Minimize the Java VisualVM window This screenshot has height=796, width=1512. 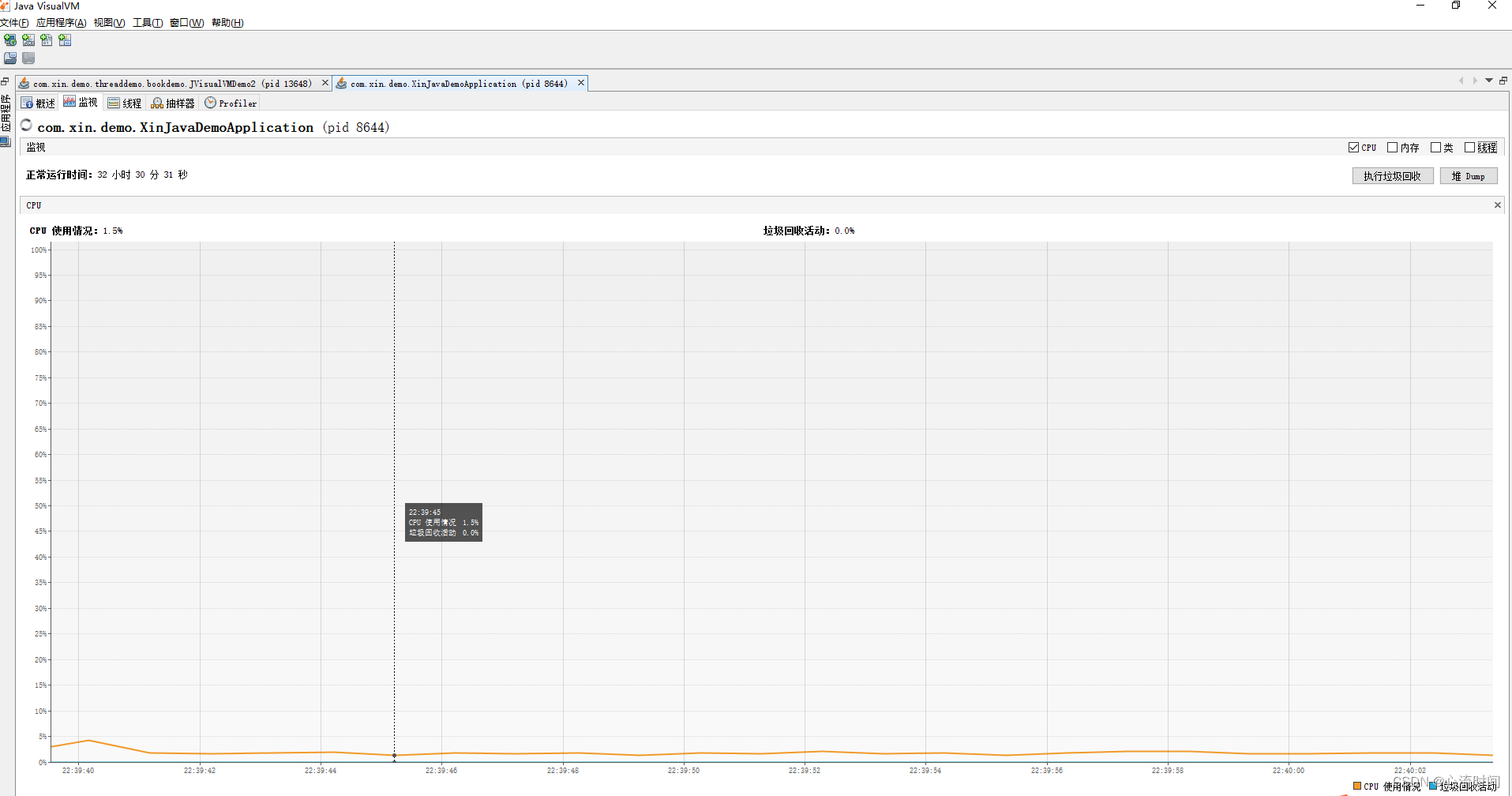pos(1420,6)
